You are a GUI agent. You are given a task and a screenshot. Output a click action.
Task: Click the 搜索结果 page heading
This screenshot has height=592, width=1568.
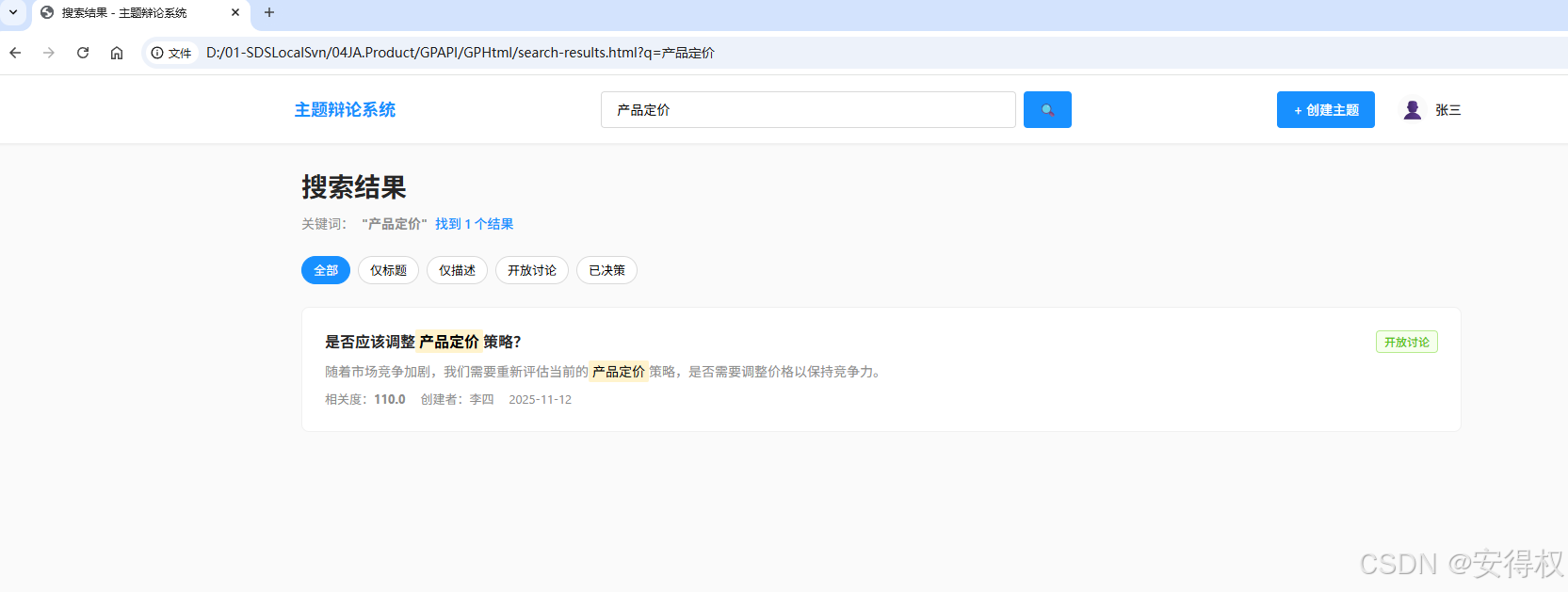pos(354,187)
